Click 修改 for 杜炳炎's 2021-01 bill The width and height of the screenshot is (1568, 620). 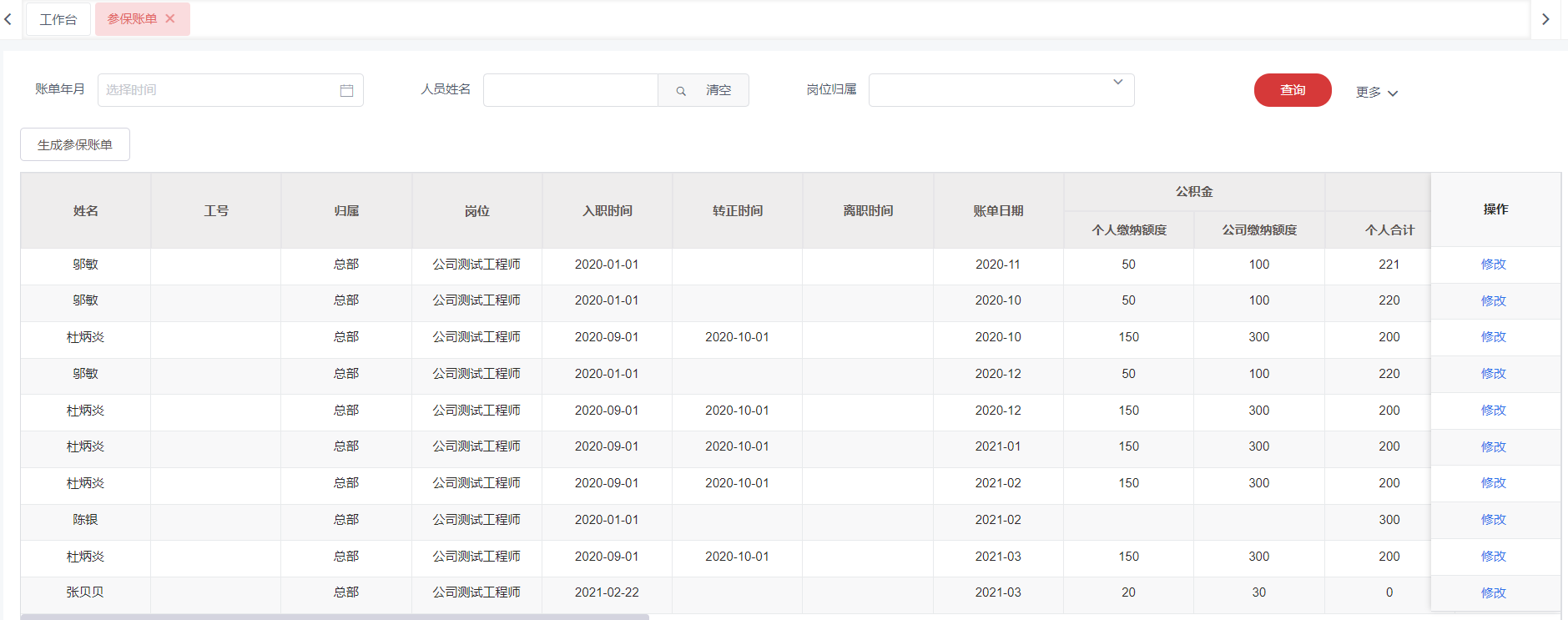pos(1493,446)
